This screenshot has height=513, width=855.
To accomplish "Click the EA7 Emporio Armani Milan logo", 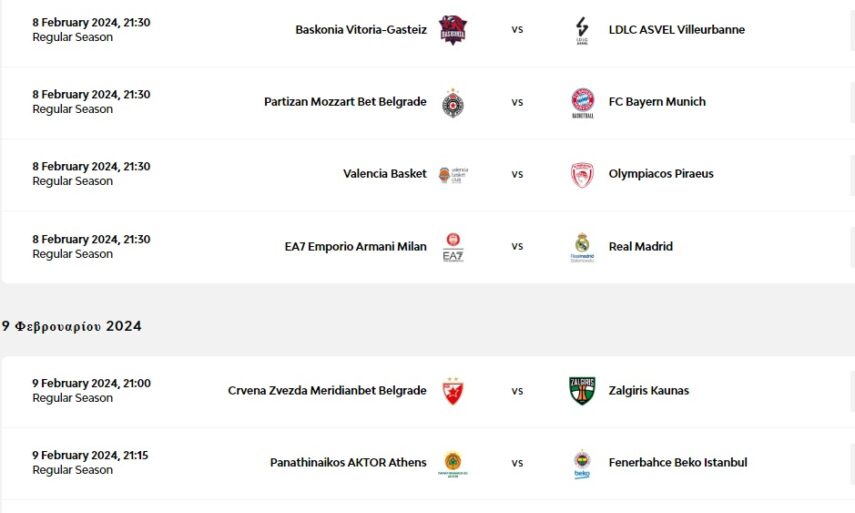I will [x=453, y=247].
